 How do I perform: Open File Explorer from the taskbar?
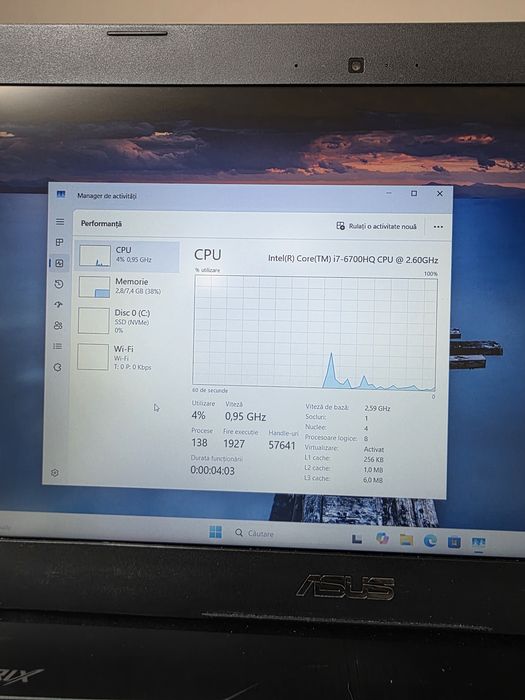[x=406, y=539]
